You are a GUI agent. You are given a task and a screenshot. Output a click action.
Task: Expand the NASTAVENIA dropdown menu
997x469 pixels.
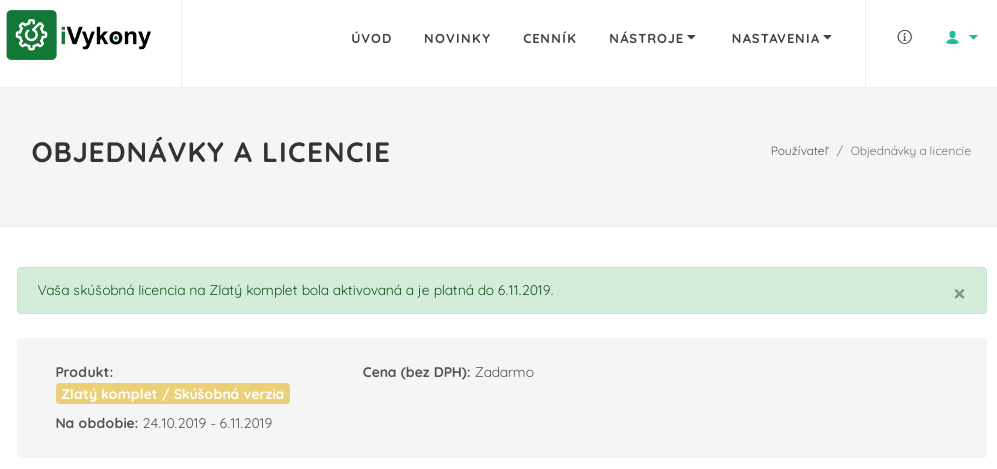point(781,39)
